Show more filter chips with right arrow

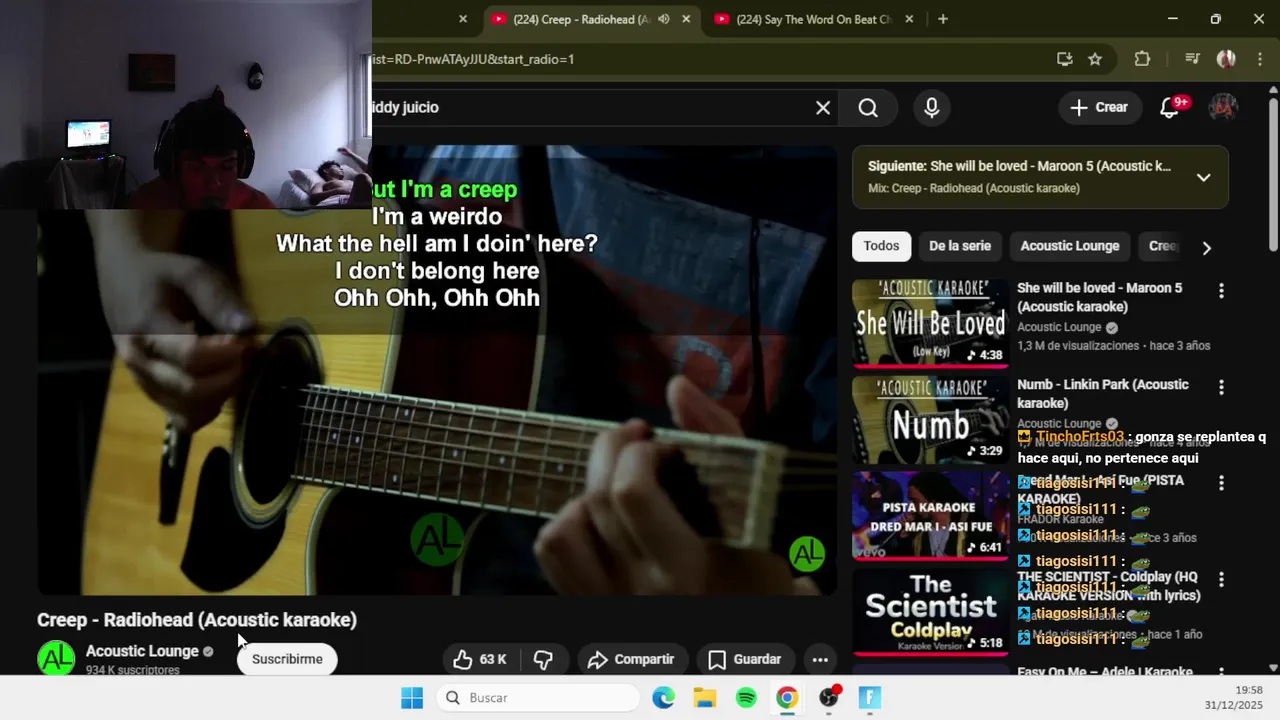pos(1206,247)
